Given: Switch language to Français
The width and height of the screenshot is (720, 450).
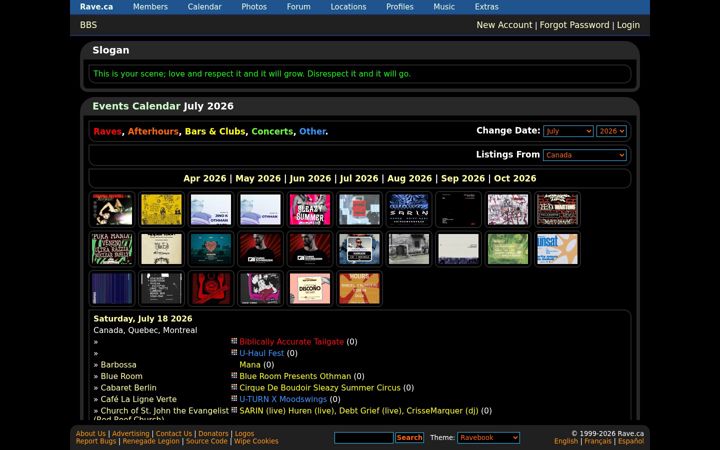Looking at the screenshot, I should pos(598,441).
